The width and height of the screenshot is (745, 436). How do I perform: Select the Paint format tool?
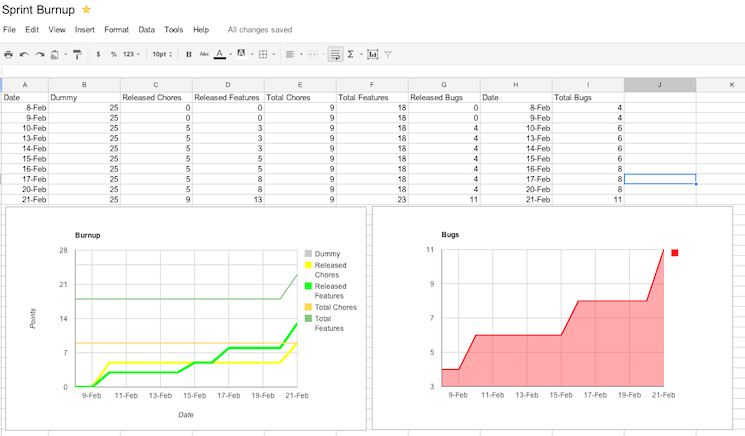coord(77,55)
